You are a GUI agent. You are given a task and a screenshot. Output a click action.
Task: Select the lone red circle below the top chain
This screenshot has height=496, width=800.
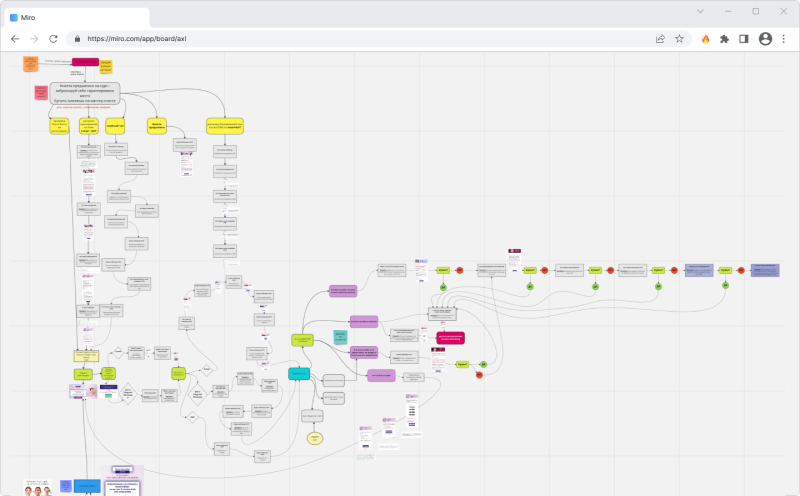pos(479,375)
